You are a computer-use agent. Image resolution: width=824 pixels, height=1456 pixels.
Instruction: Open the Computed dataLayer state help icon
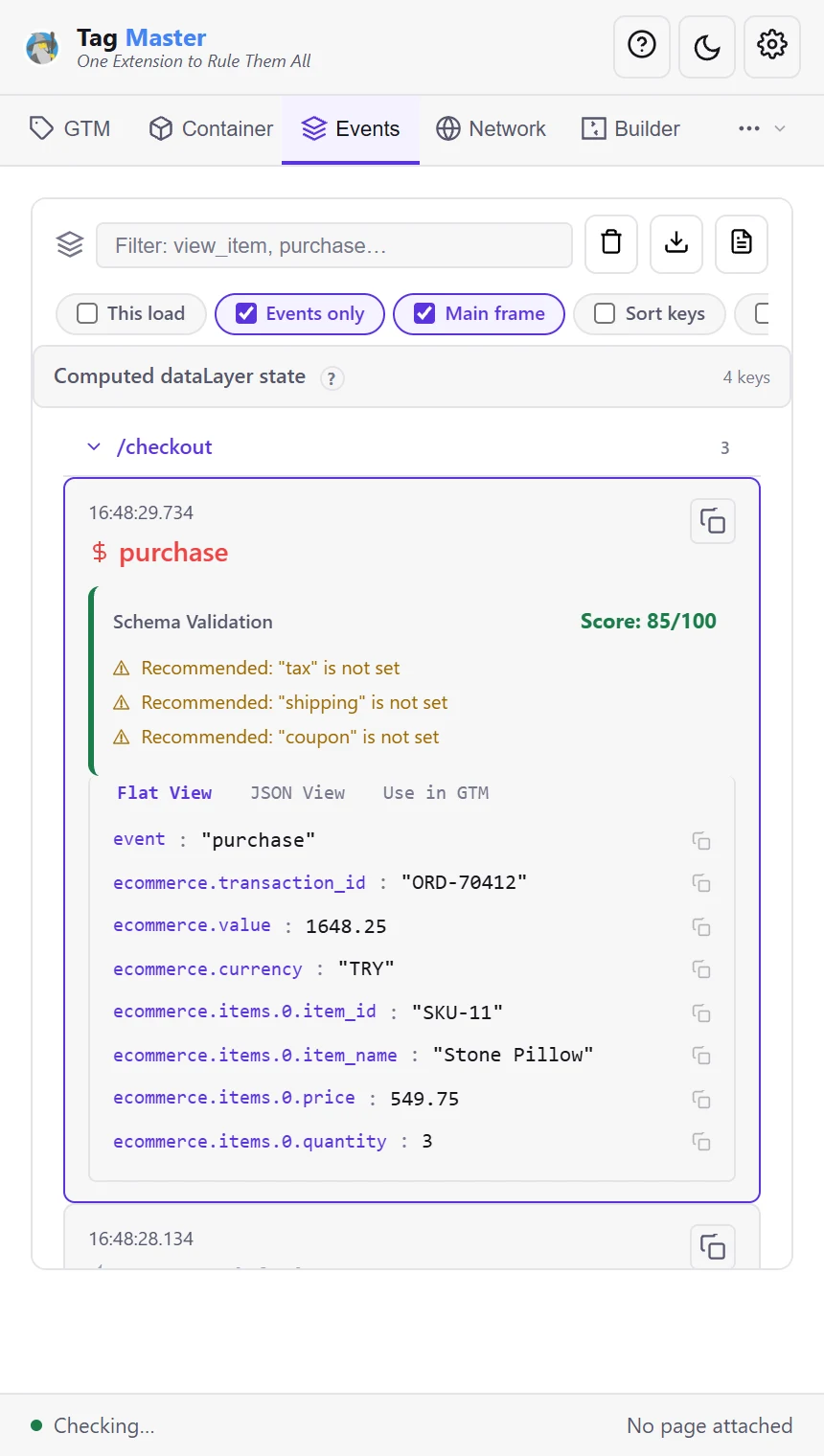[x=332, y=378]
